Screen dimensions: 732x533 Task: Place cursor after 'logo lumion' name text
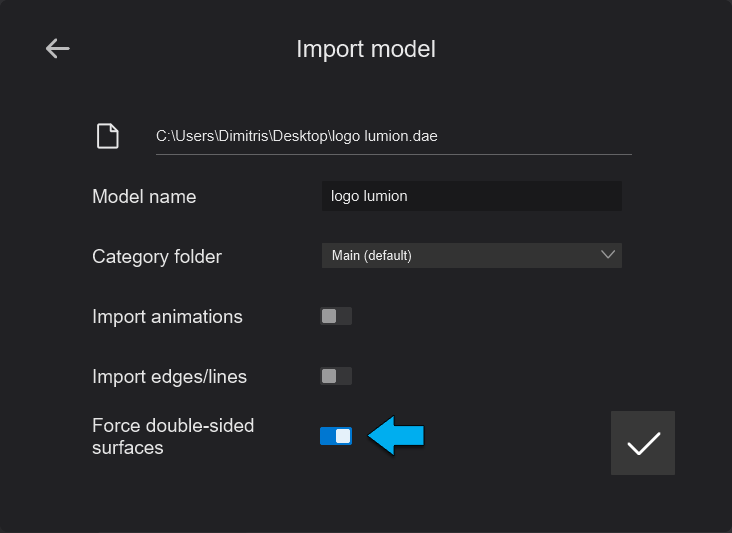[409, 196]
